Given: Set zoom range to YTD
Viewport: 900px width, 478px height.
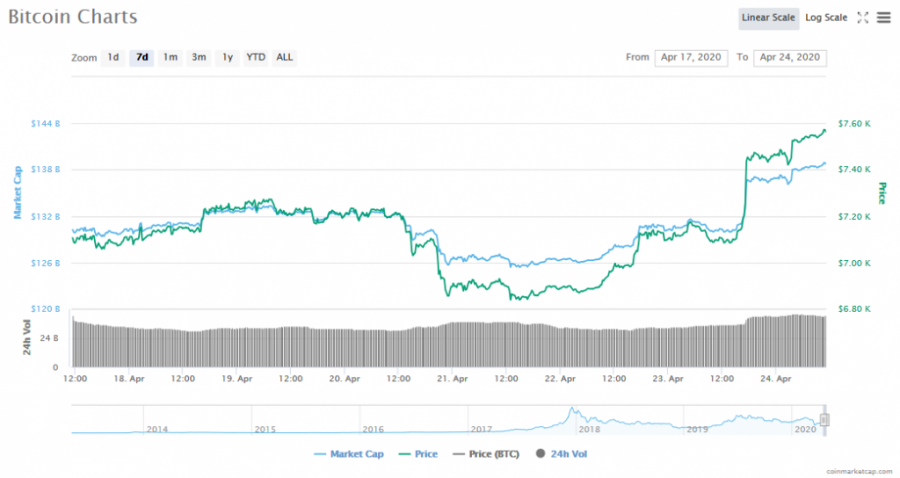Looking at the screenshot, I should (x=255, y=57).
